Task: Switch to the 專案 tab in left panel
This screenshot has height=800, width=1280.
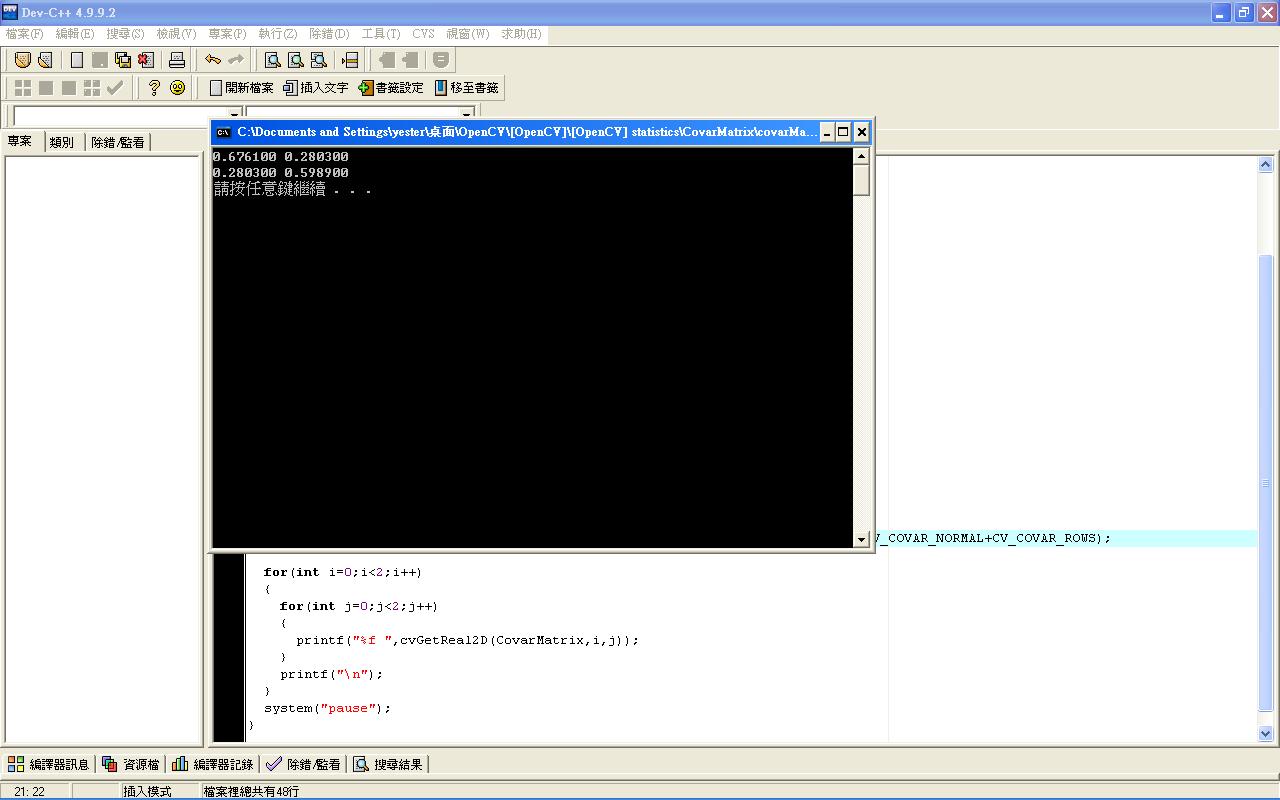Action: tap(21, 141)
